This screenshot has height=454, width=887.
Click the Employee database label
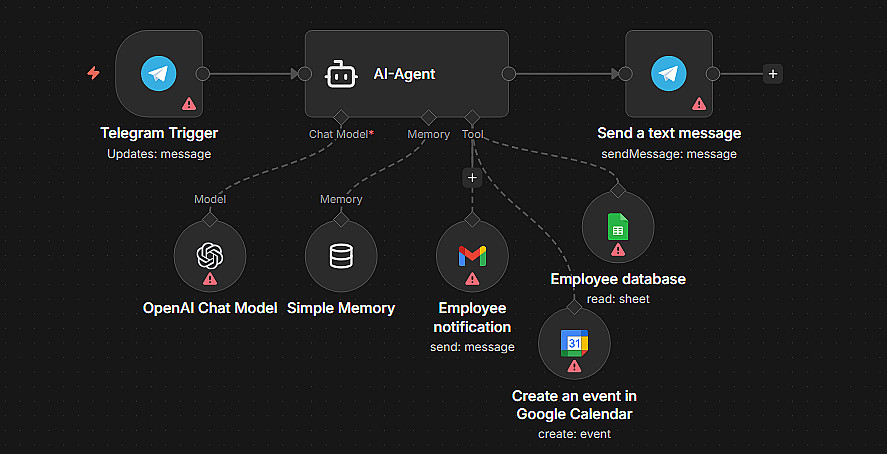(618, 279)
